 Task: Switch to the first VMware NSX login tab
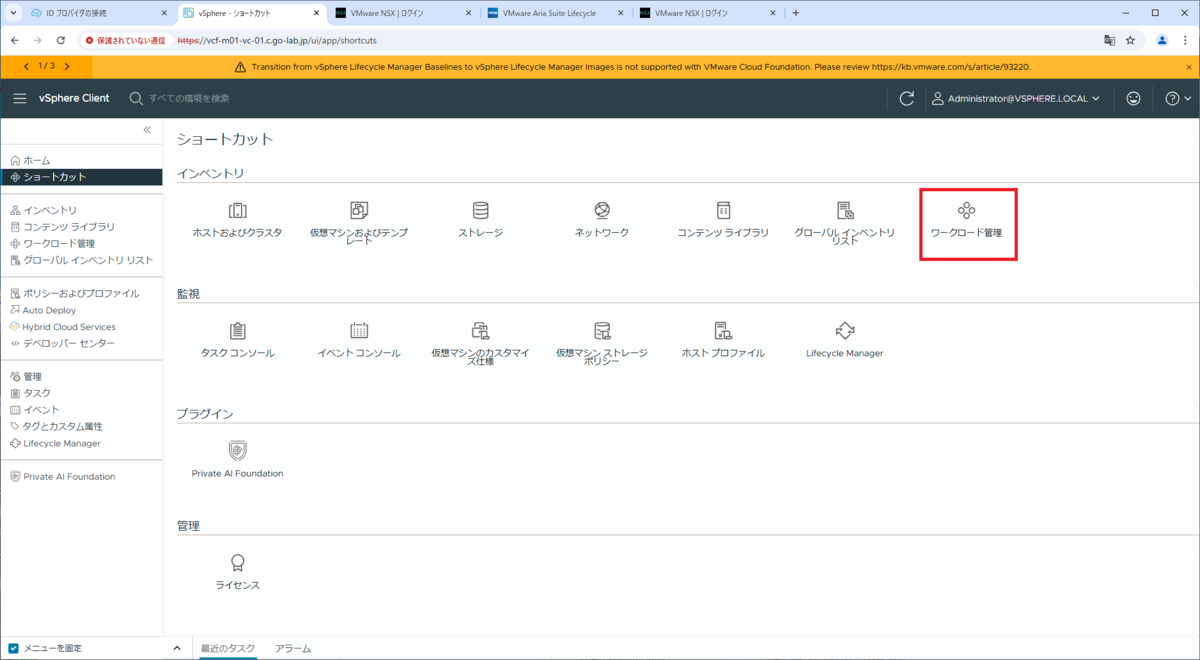pyautogui.click(x=401, y=13)
